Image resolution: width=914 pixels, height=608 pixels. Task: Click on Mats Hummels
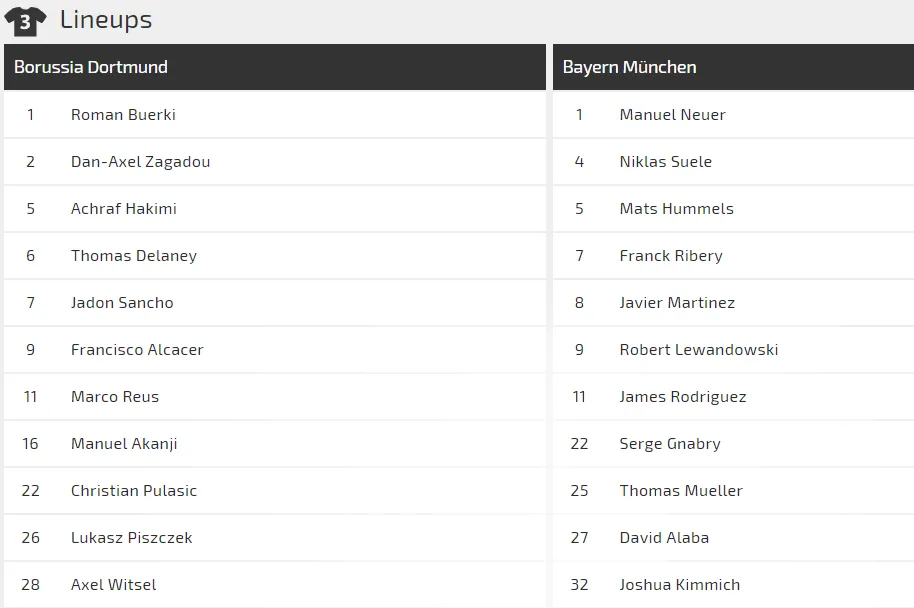tap(676, 209)
